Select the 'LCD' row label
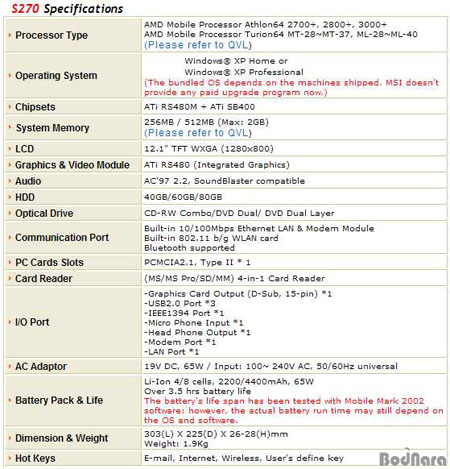The height and width of the screenshot is (469, 450). pos(24,149)
